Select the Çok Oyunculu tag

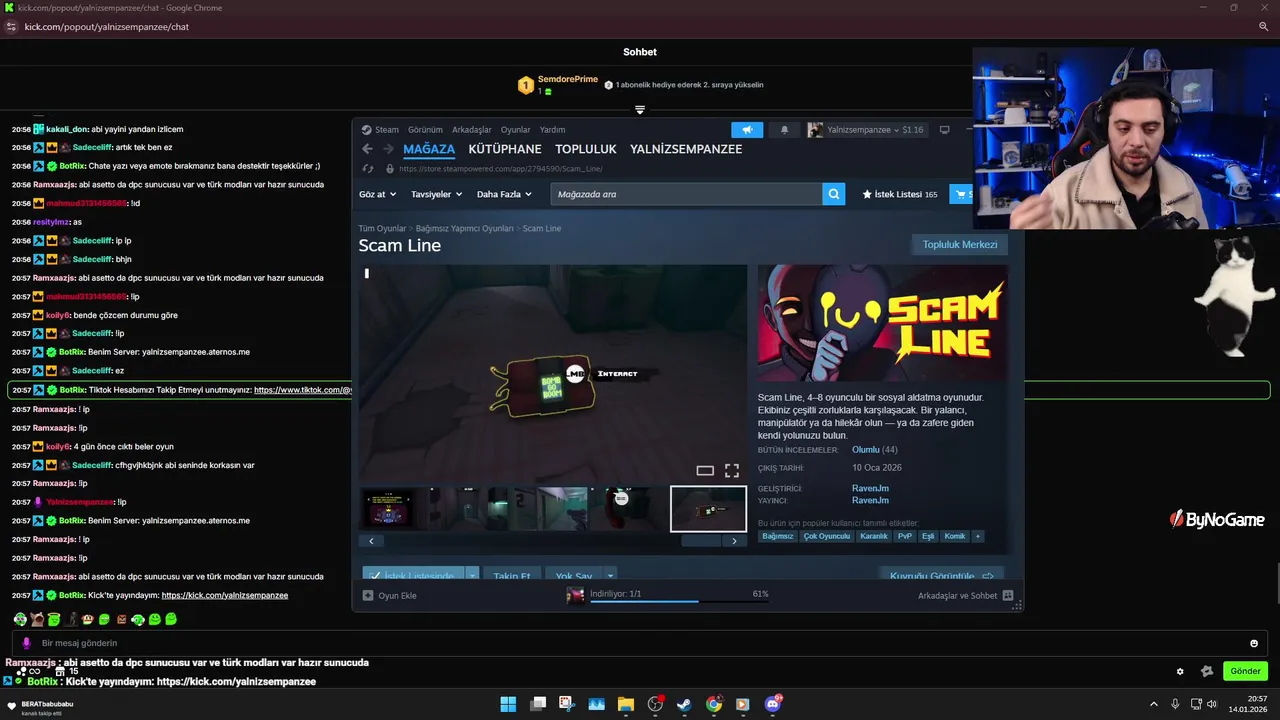click(x=826, y=536)
